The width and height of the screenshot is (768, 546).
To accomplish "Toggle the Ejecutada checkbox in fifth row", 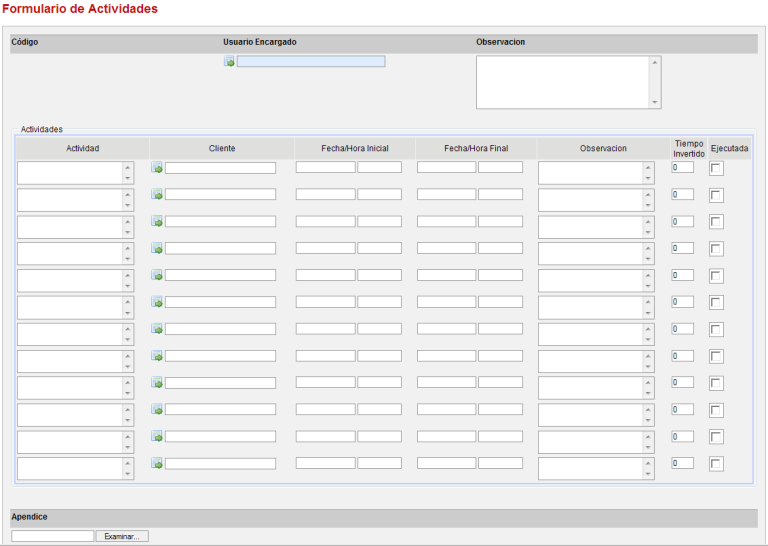I will coord(716,276).
